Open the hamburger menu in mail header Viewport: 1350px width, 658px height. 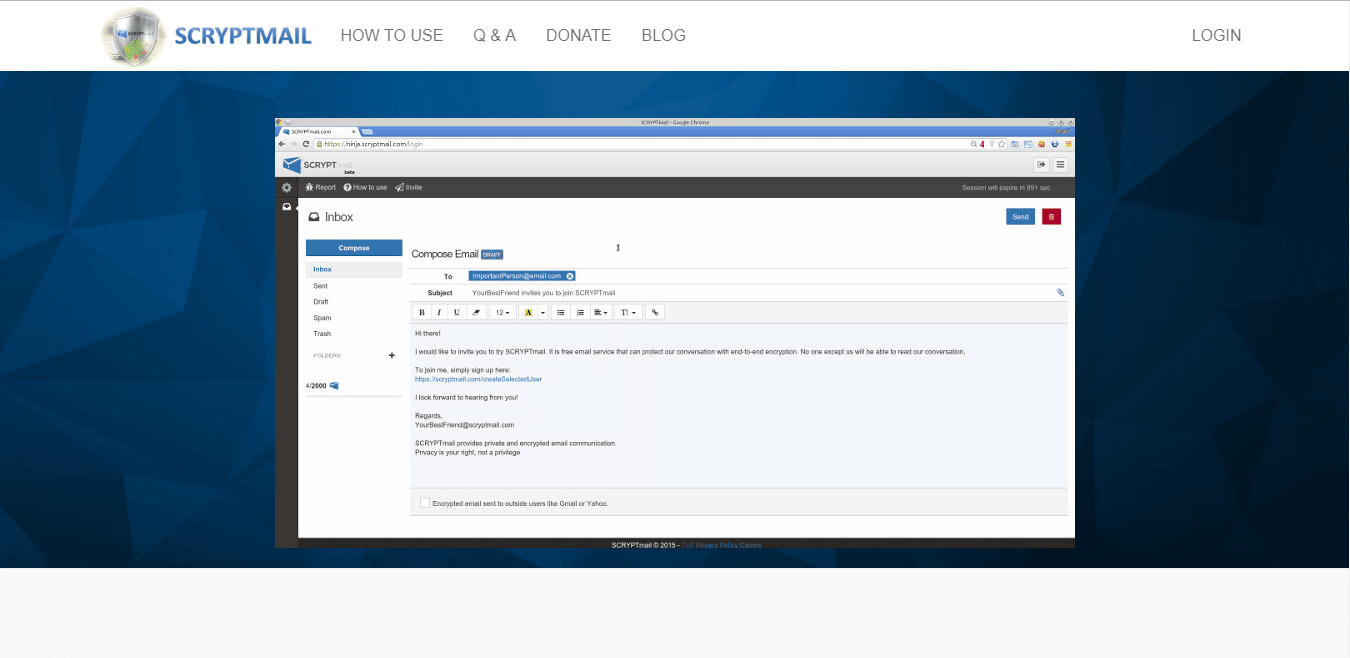point(1060,164)
